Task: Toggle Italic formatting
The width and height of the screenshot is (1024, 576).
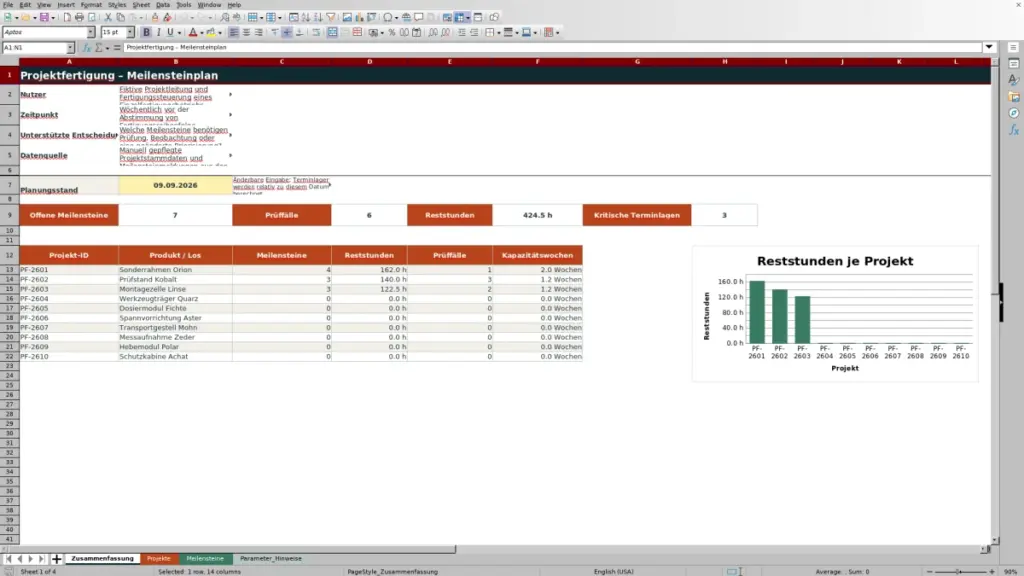Action: point(158,33)
